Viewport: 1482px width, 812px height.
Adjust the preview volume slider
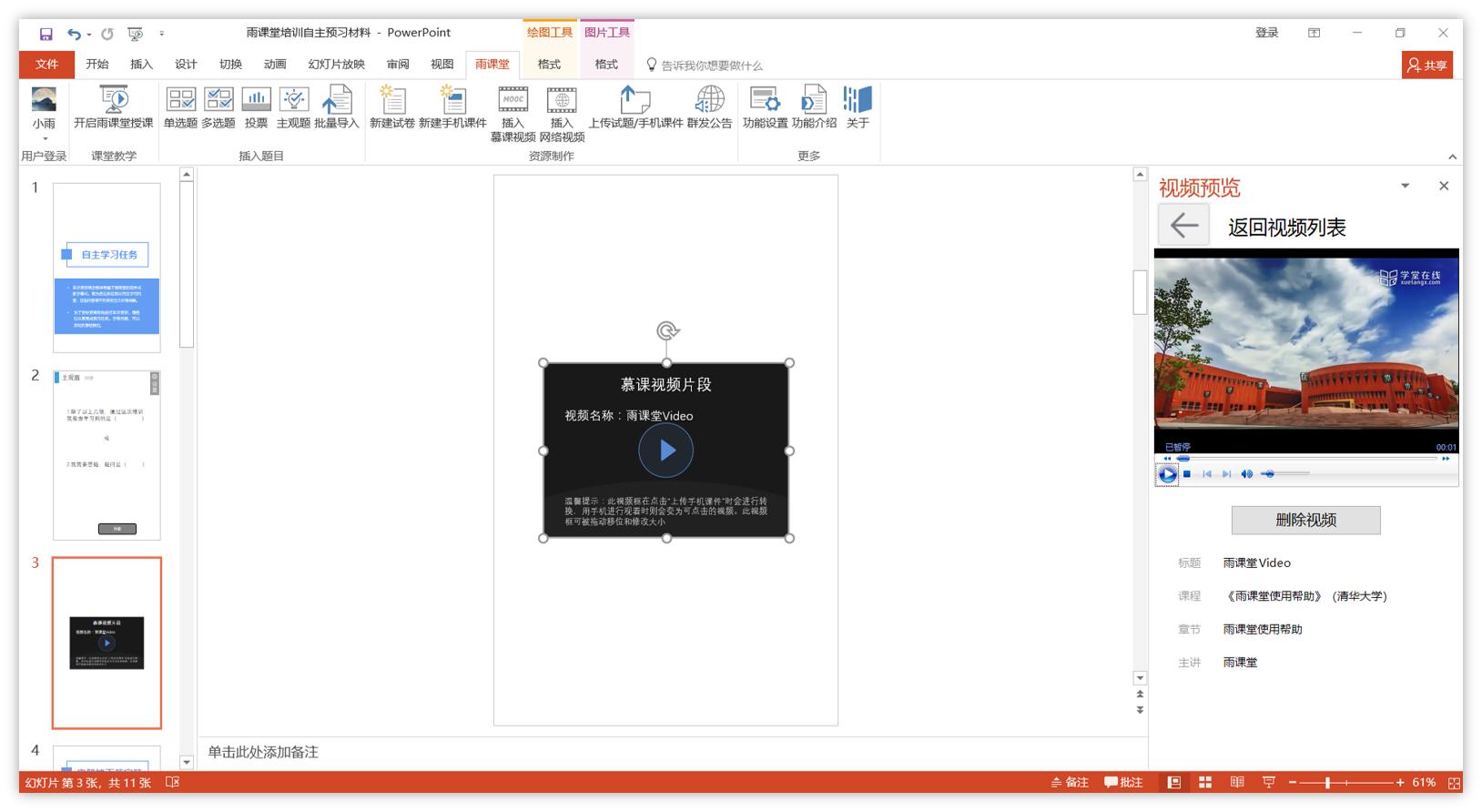pyautogui.click(x=1285, y=473)
